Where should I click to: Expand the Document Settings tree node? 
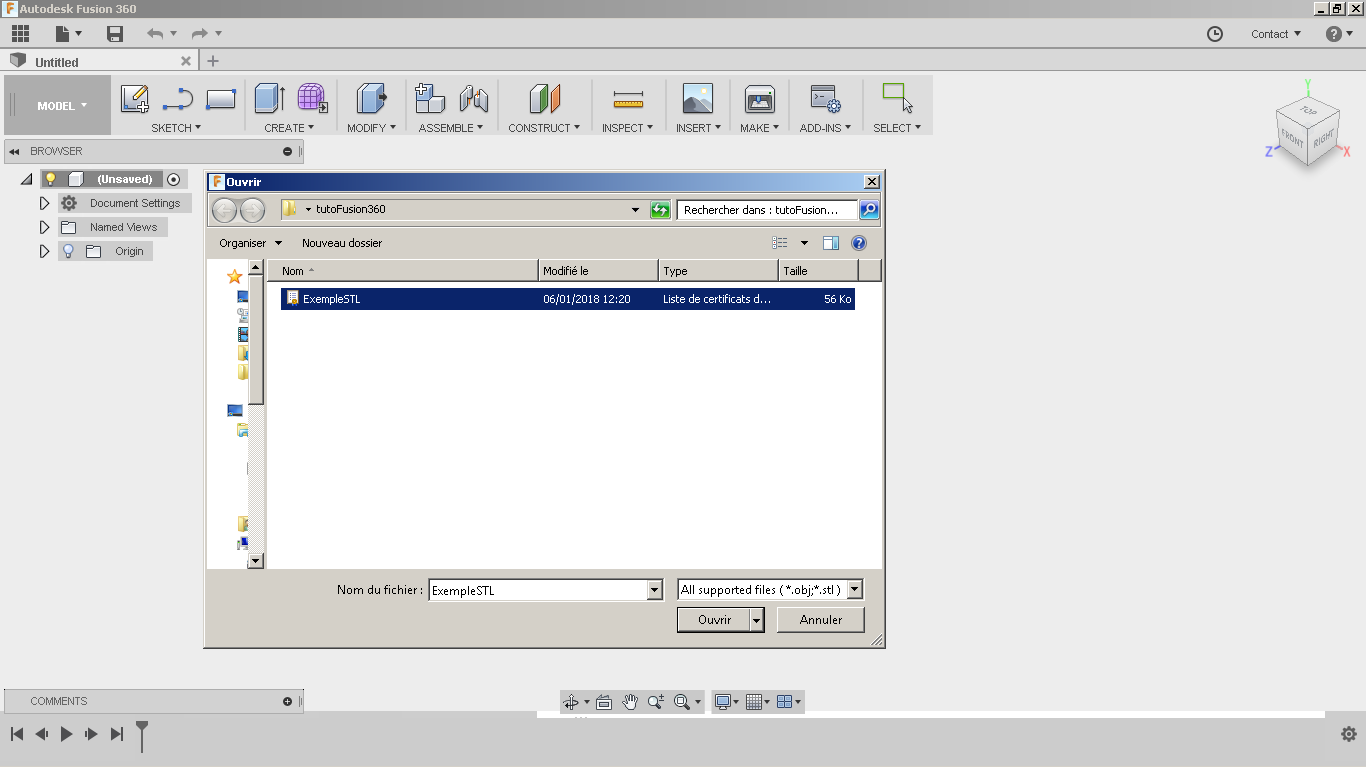click(x=44, y=203)
